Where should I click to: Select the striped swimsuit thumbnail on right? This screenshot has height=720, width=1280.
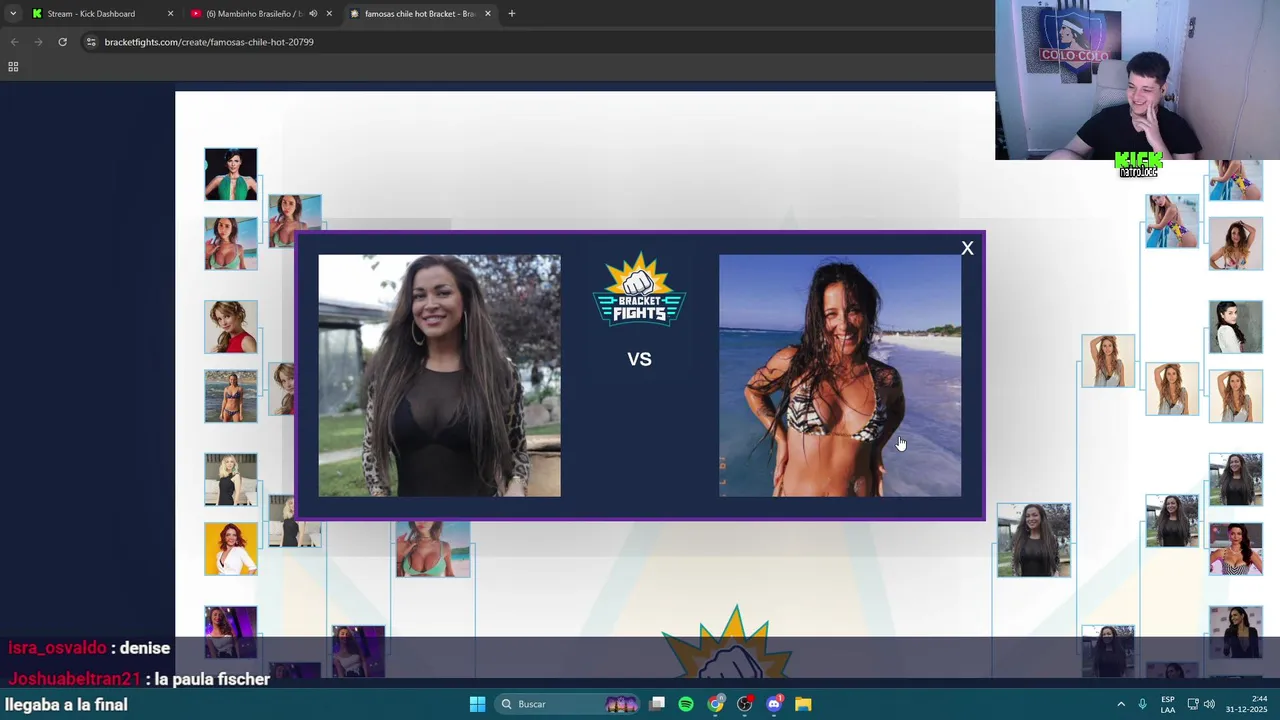point(1235,549)
